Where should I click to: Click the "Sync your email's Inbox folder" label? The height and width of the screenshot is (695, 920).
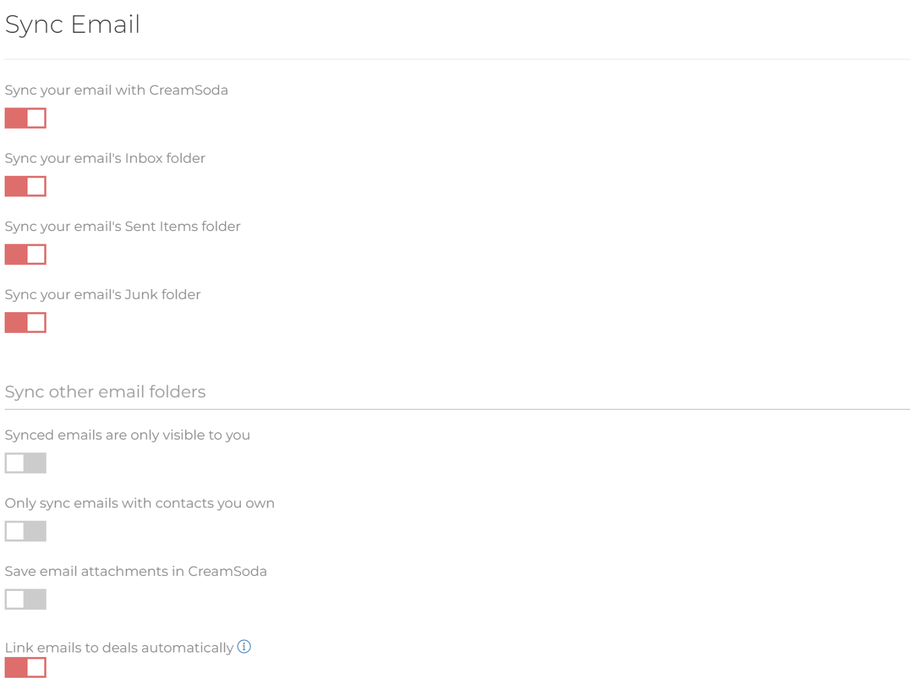pyautogui.click(x=105, y=158)
